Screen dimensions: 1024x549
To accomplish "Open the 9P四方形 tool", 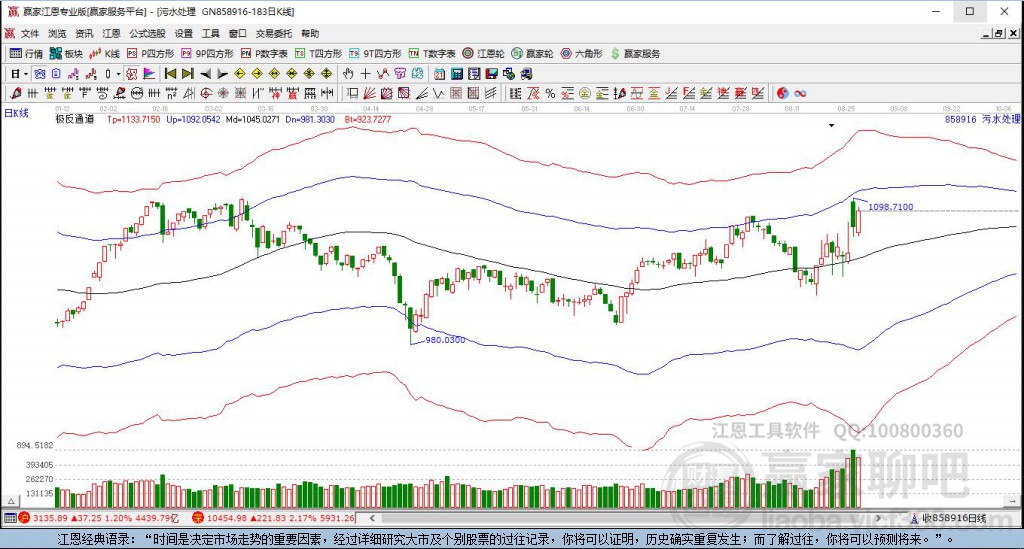I will click(x=207, y=54).
